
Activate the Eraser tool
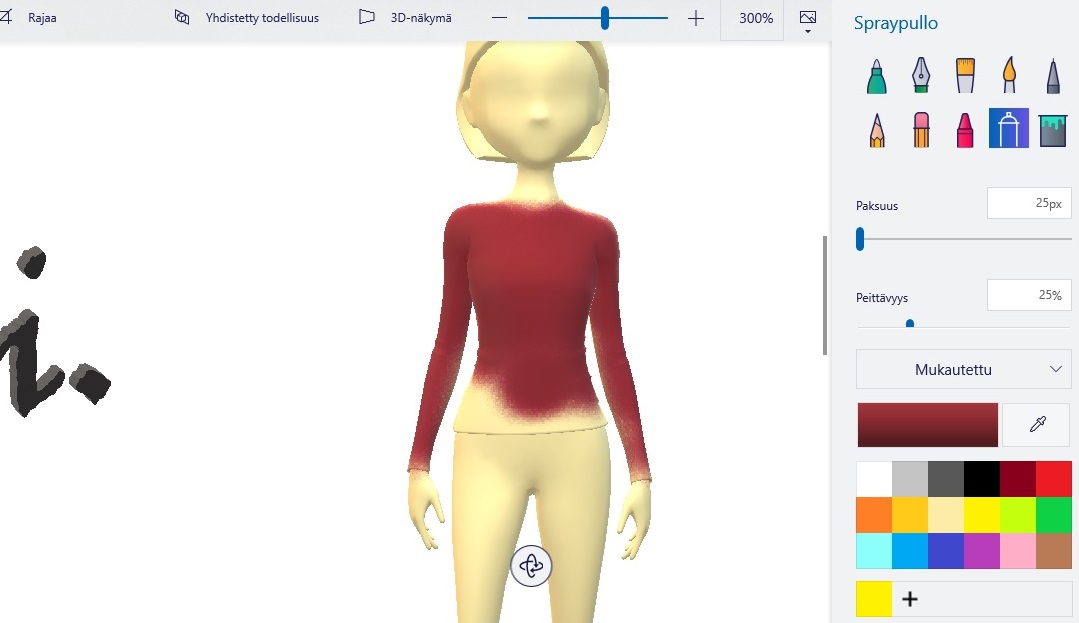[921, 129]
